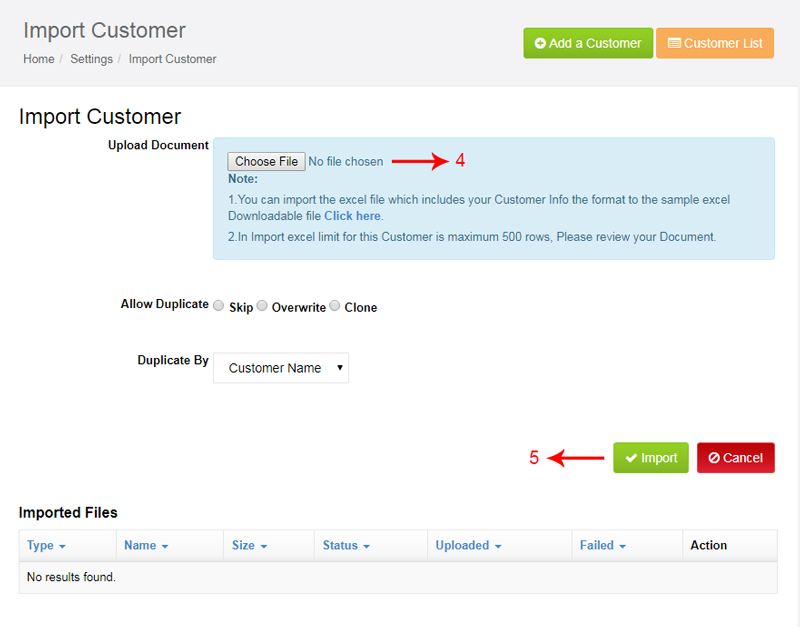Click the checkmark icon on Import button

(631, 458)
